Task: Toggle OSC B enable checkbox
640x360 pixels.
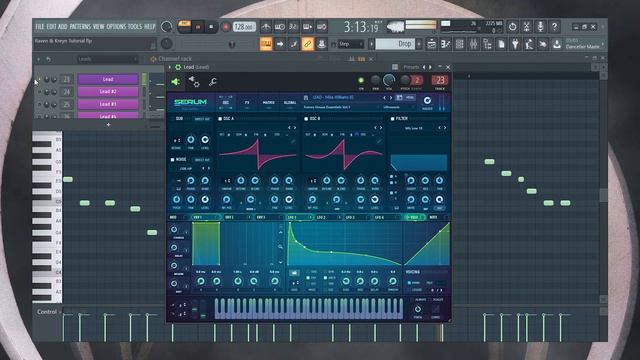Action: tap(306, 119)
